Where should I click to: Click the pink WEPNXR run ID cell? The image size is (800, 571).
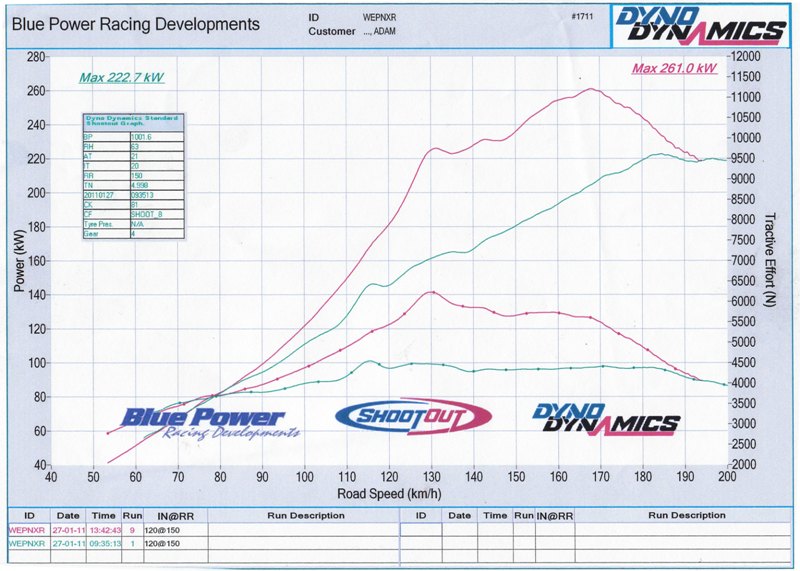pos(28,530)
